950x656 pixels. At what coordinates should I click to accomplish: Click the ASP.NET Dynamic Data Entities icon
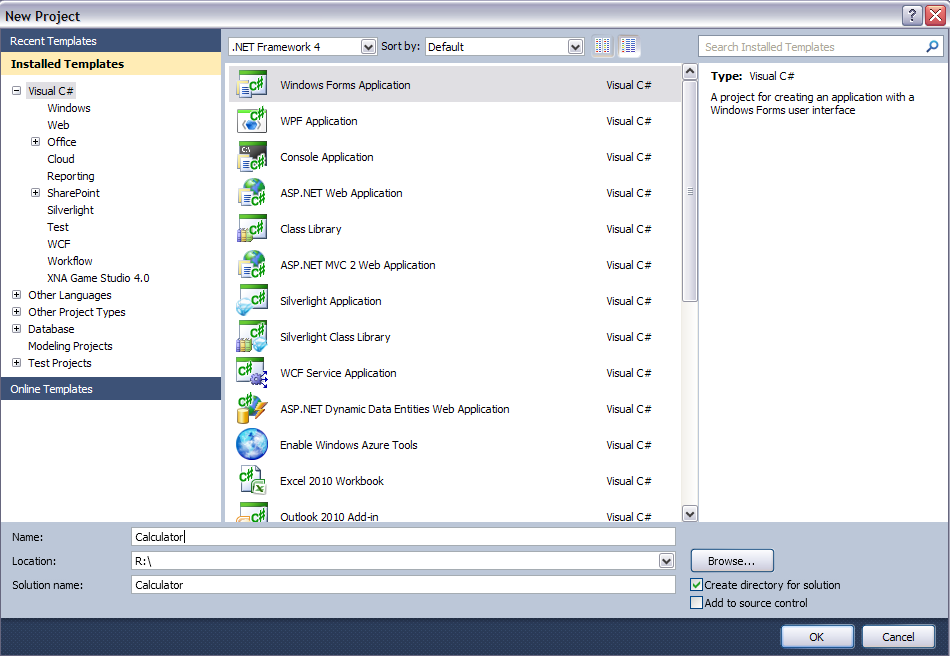click(x=251, y=409)
